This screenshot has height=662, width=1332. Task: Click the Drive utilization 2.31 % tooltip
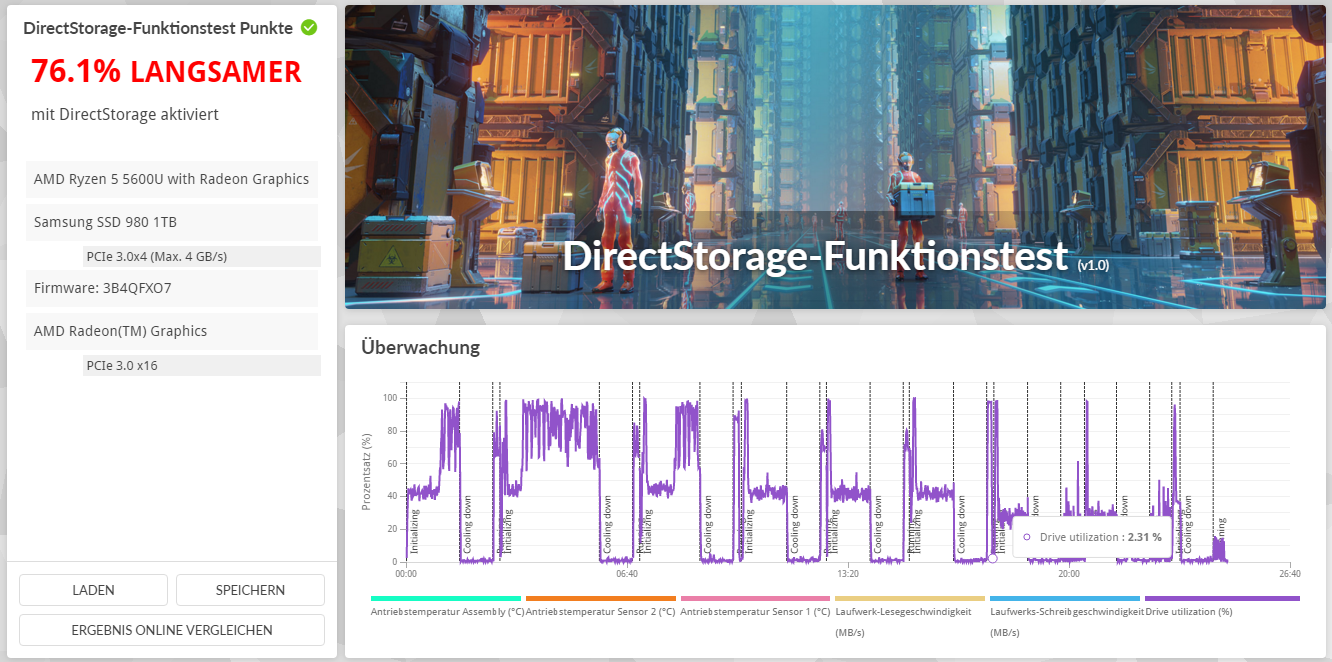pyautogui.click(x=1092, y=537)
